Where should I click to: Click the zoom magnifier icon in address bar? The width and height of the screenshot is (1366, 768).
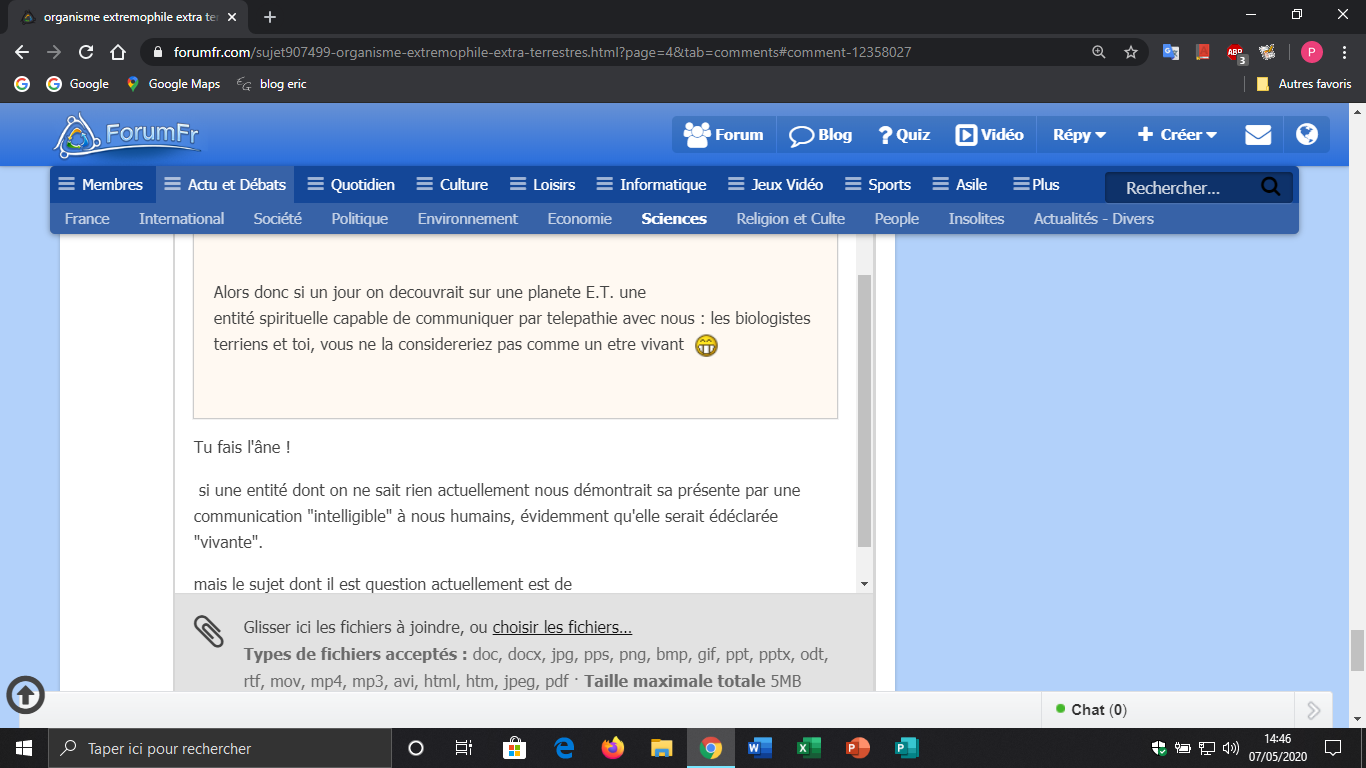click(1098, 52)
